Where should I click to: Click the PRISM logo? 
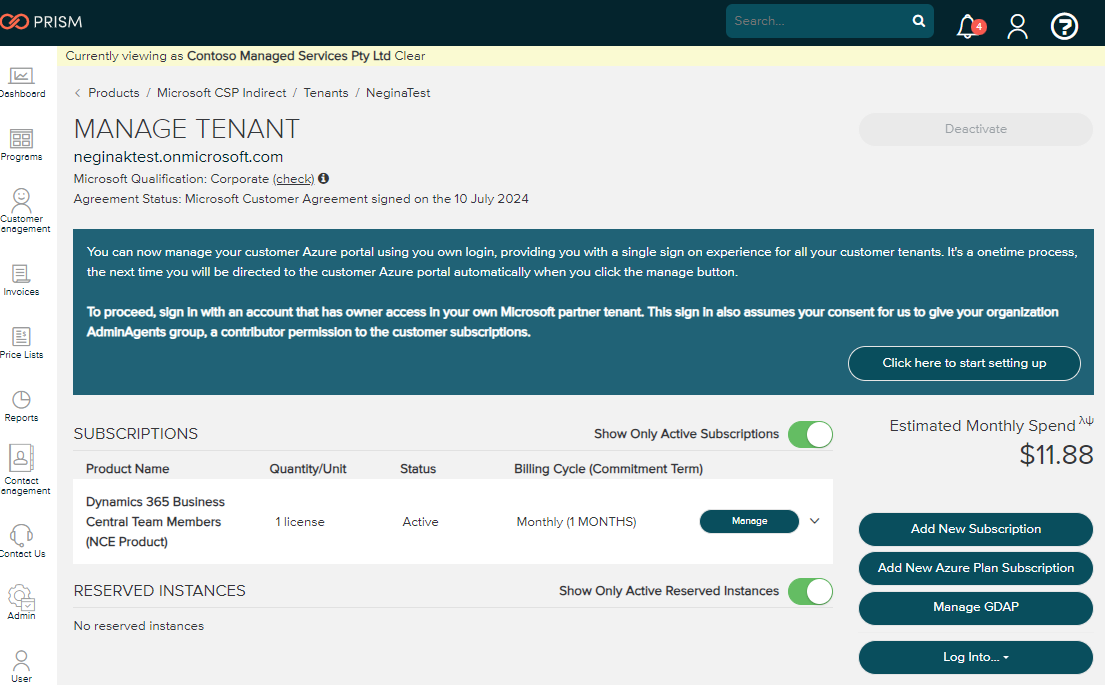[41, 22]
